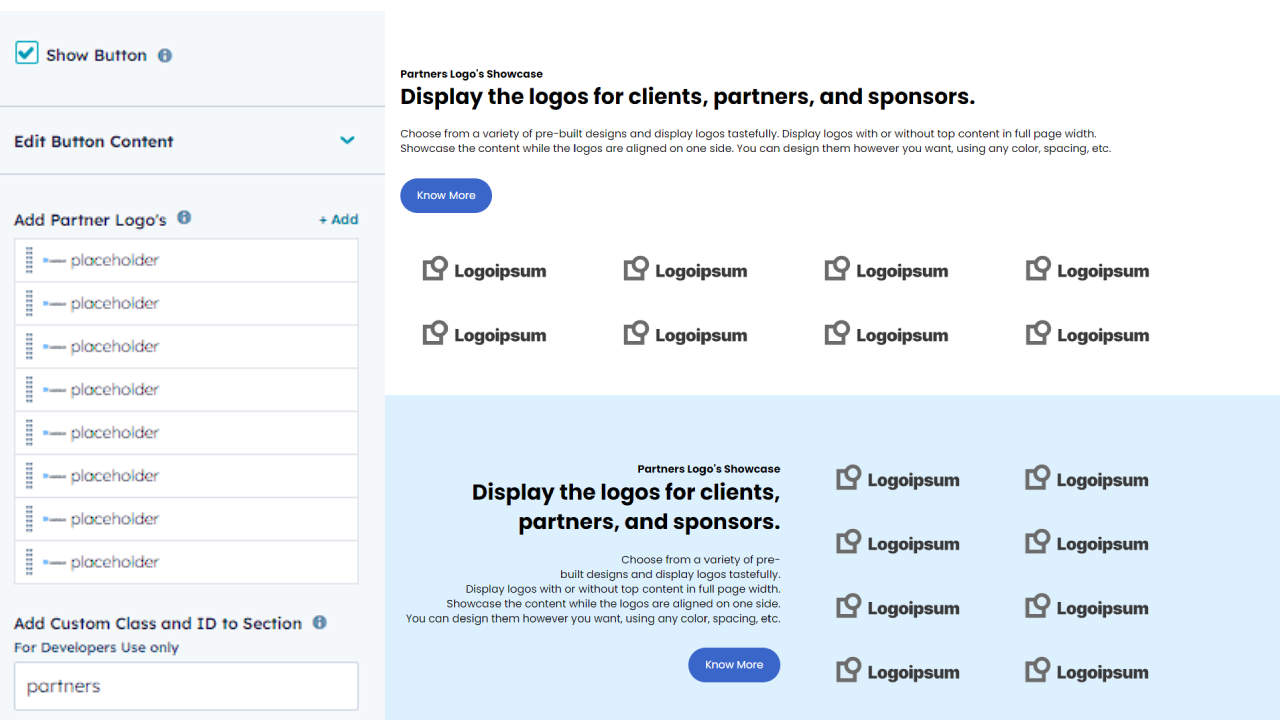
Task: Open the sixth placeholder logo item
Action: pos(114,475)
